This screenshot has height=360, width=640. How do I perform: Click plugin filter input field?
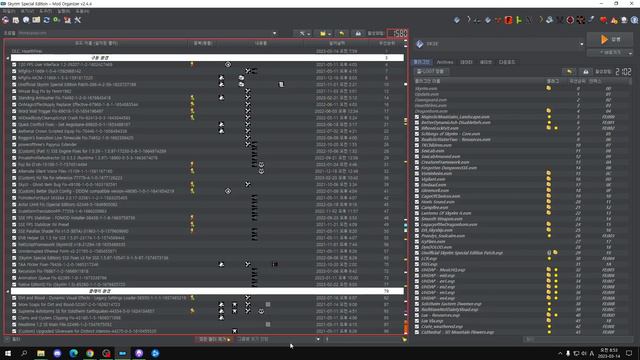578,339
